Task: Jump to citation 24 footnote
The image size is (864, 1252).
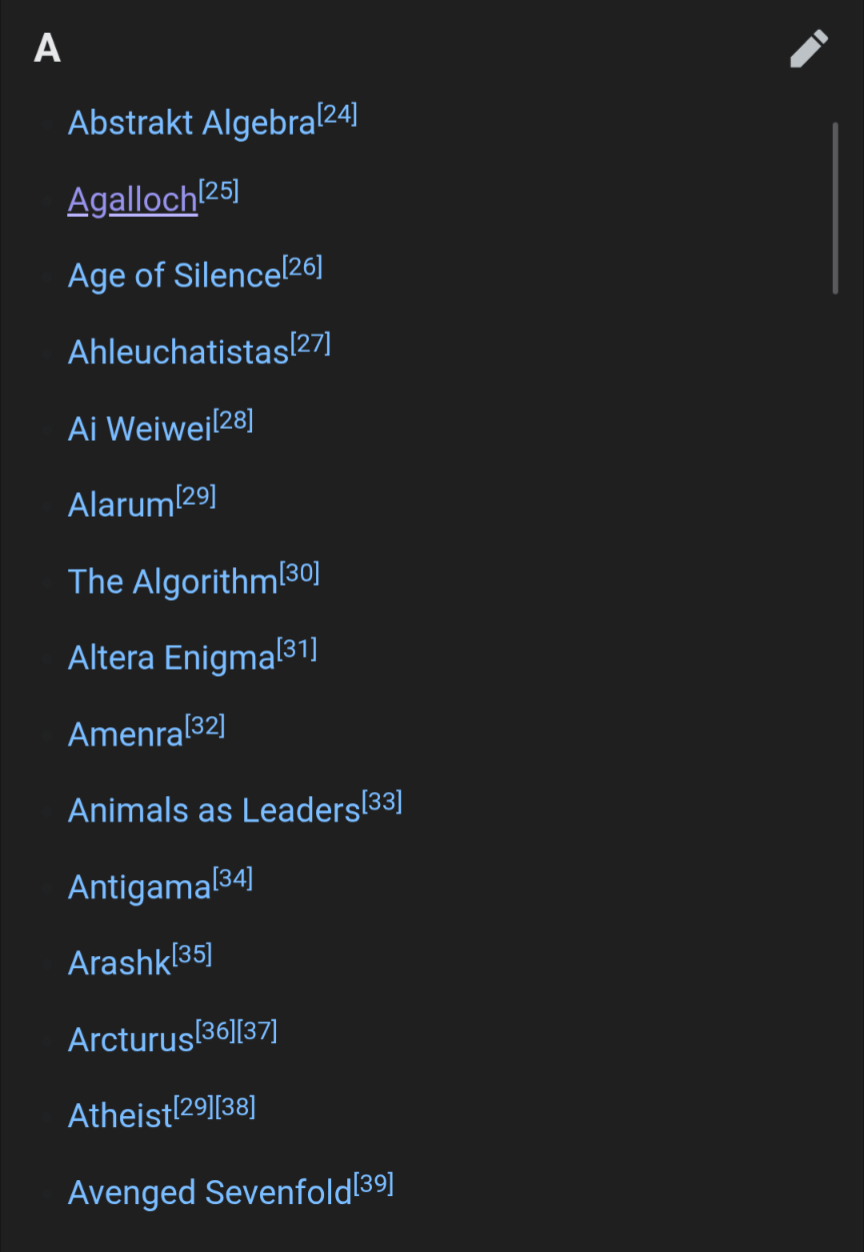Action: [337, 114]
